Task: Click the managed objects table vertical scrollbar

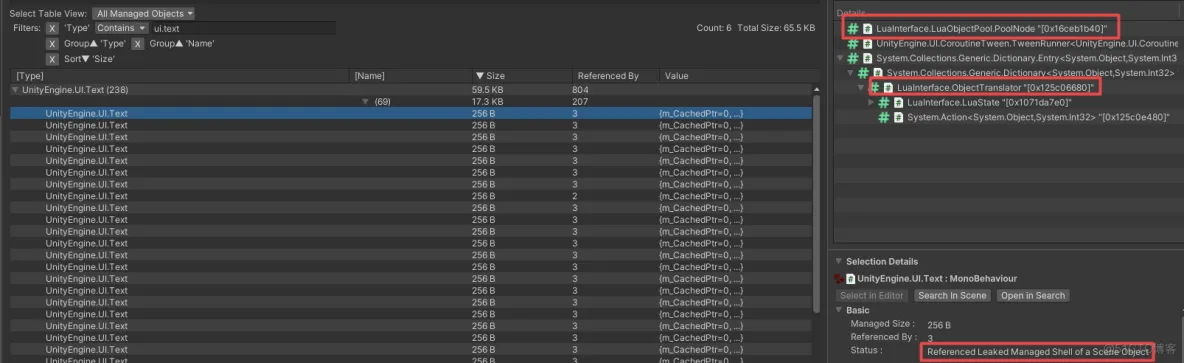Action: coord(816,204)
